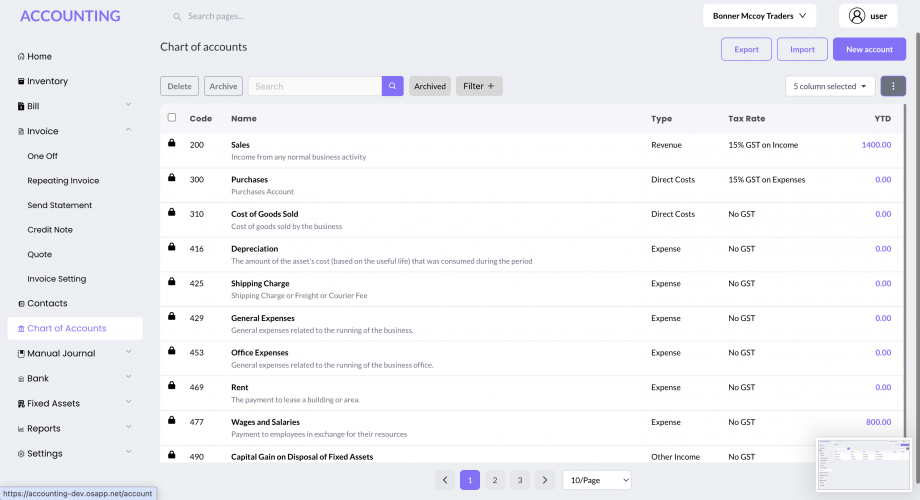Open One Off invoice submenu item
Viewport: 920px width, 500px height.
point(42,156)
